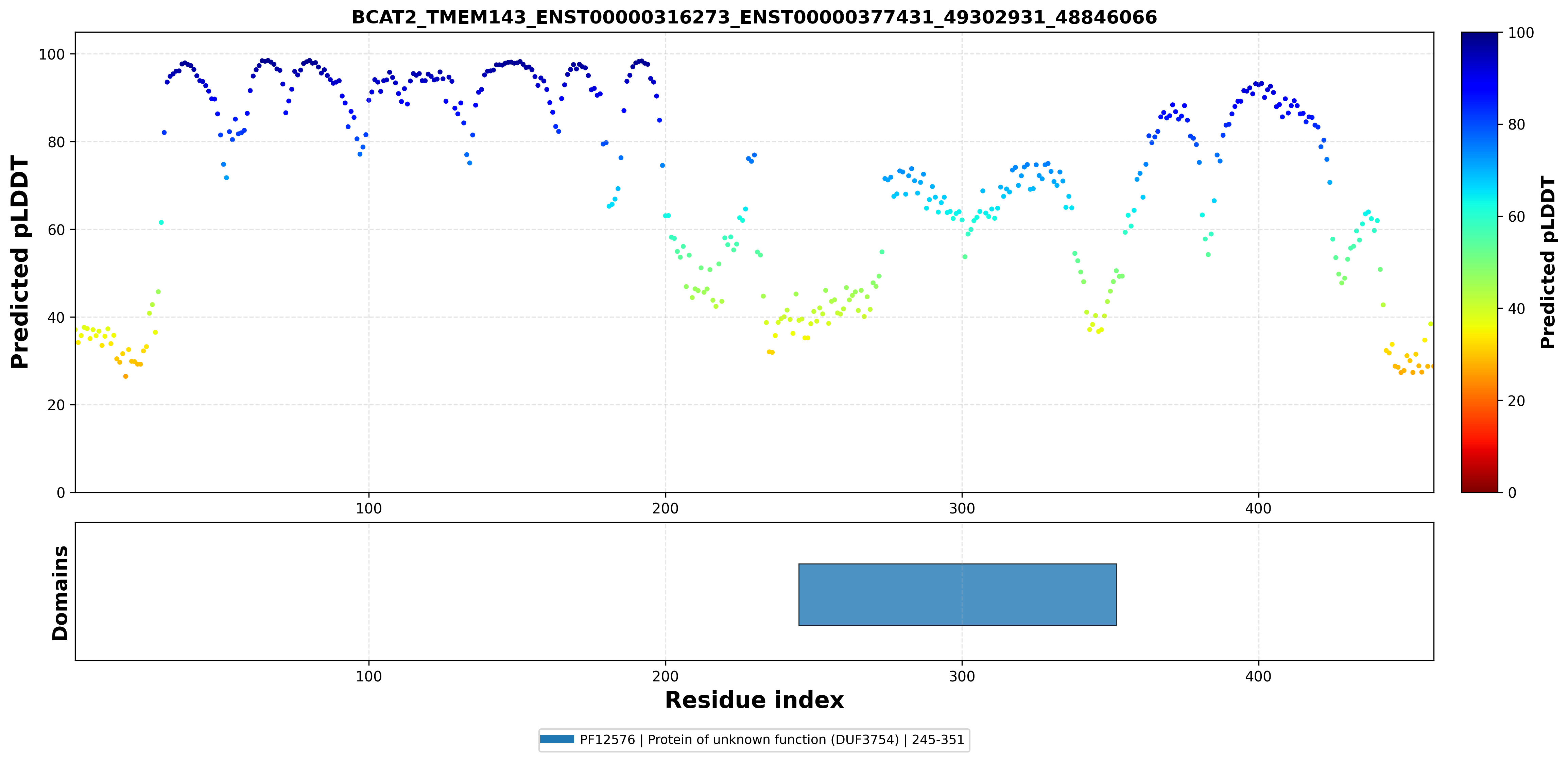This screenshot has height=762, width=1568.
Task: Click the blue DUF3754 domain rectangle
Action: pyautogui.click(x=957, y=594)
